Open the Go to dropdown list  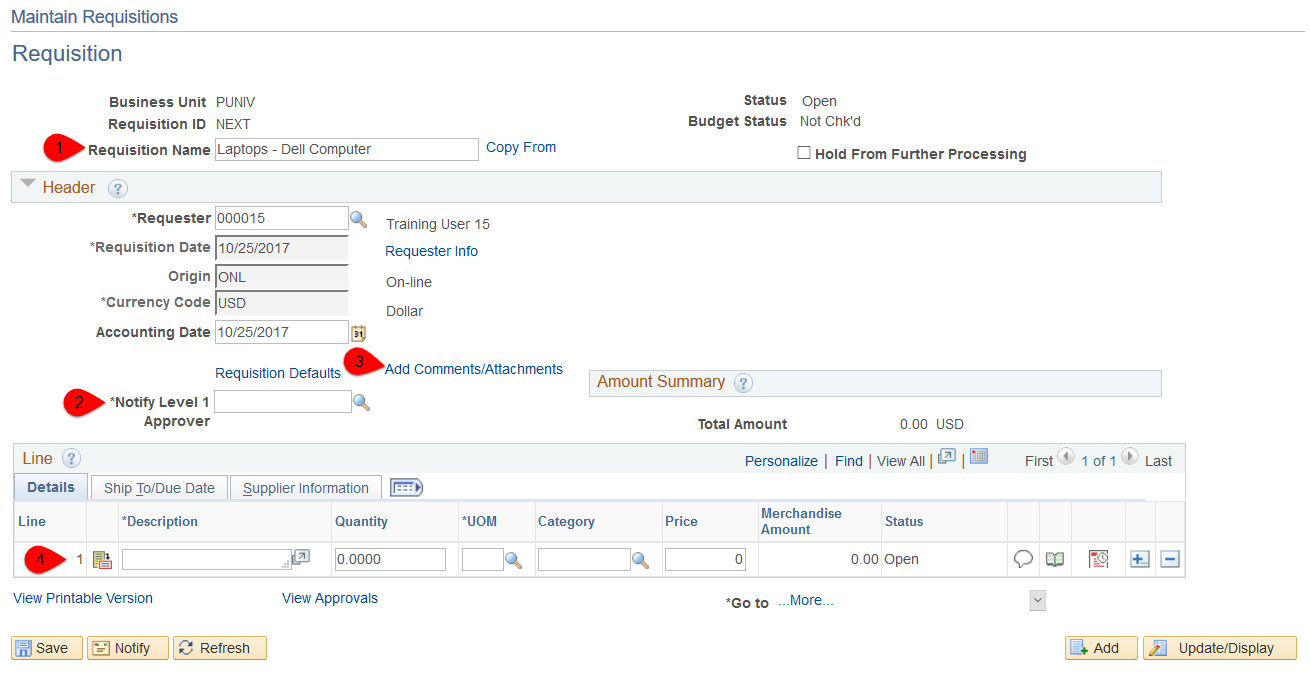coord(1037,601)
